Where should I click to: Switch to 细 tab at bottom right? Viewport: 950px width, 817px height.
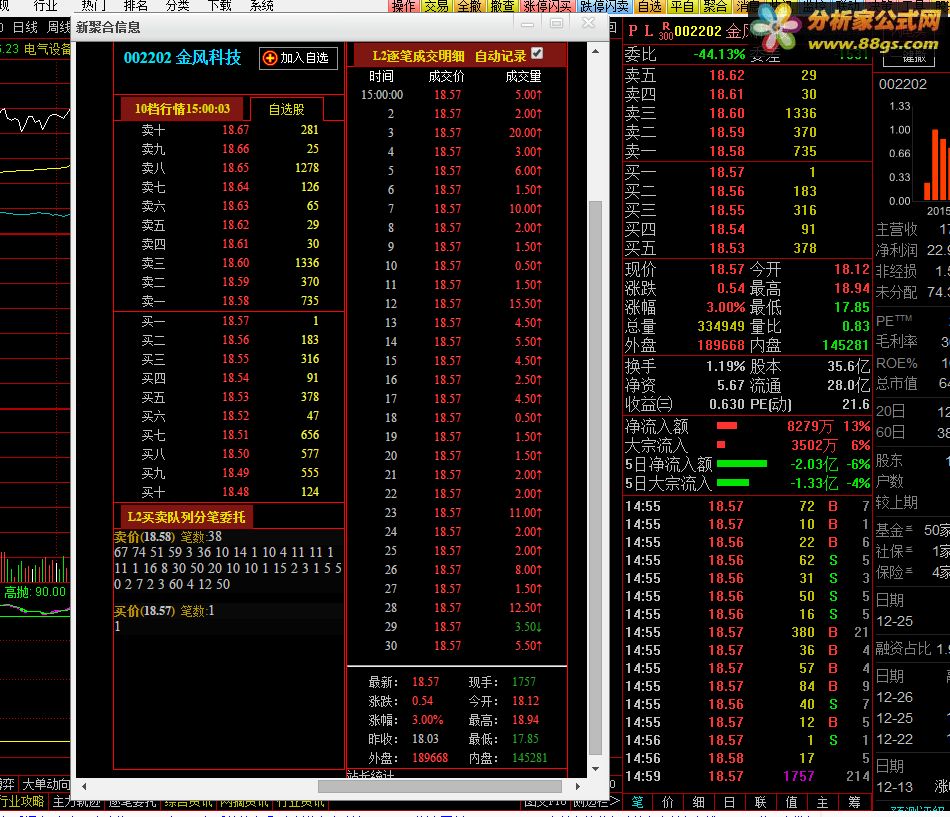click(x=699, y=802)
